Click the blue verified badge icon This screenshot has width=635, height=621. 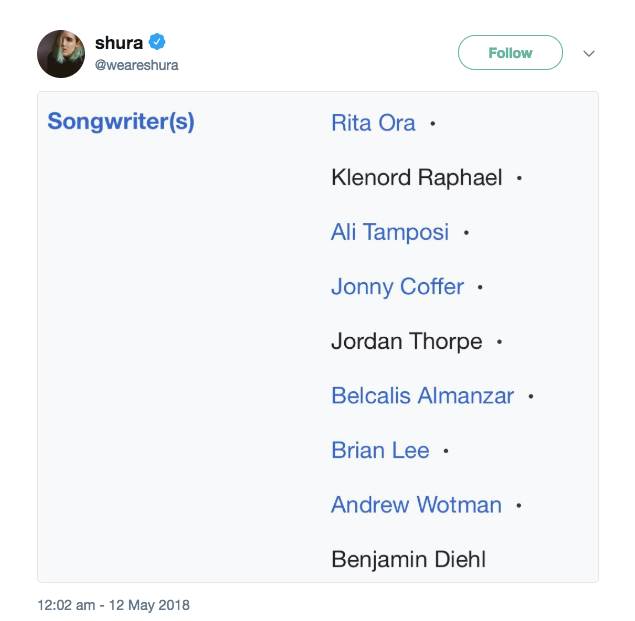coord(157,42)
